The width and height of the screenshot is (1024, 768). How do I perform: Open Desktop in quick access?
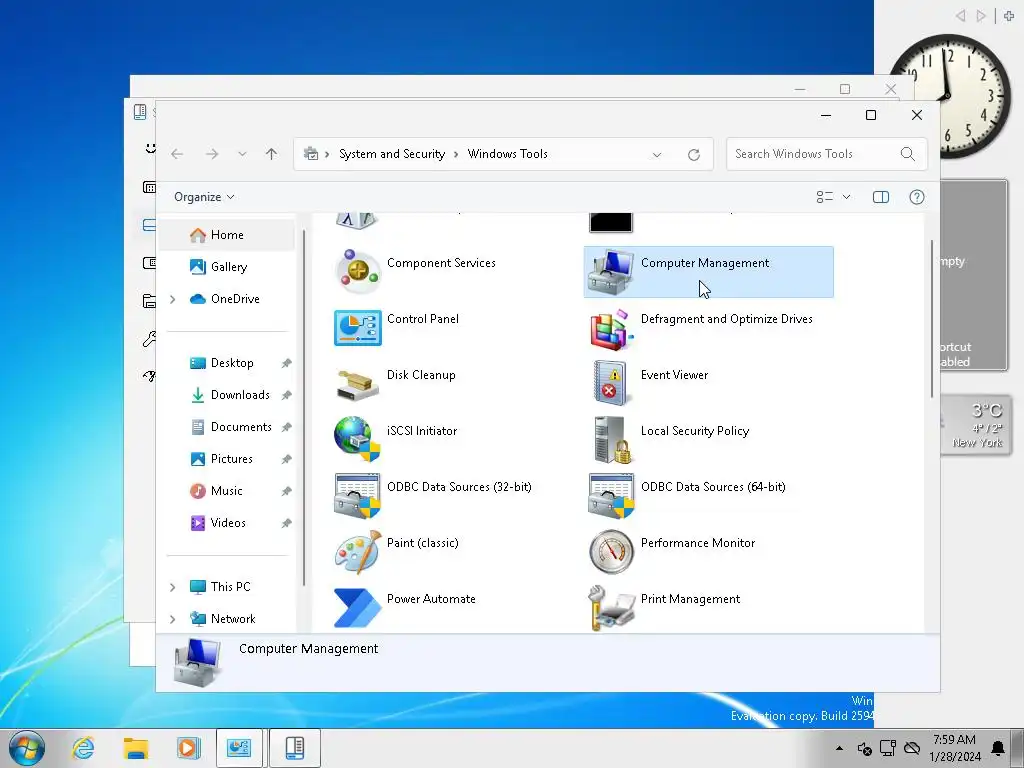227,363
